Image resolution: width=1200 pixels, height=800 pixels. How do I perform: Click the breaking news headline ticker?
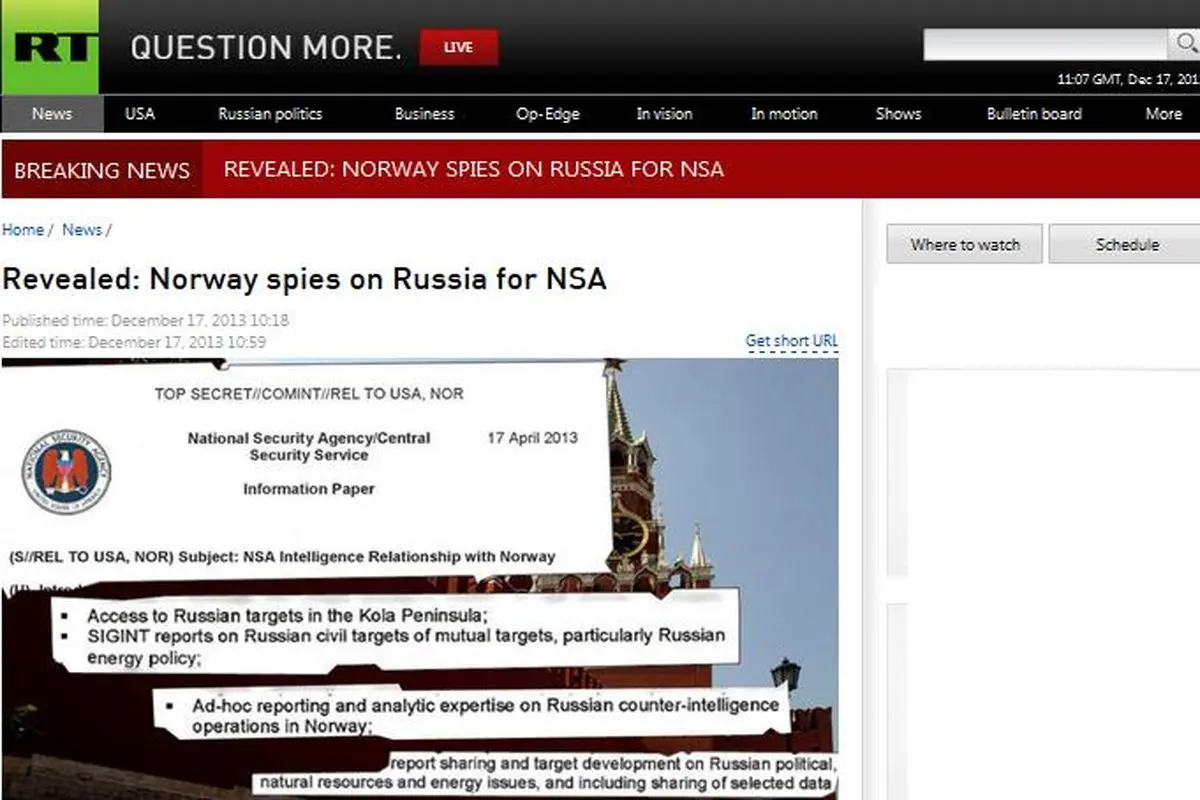pos(473,169)
